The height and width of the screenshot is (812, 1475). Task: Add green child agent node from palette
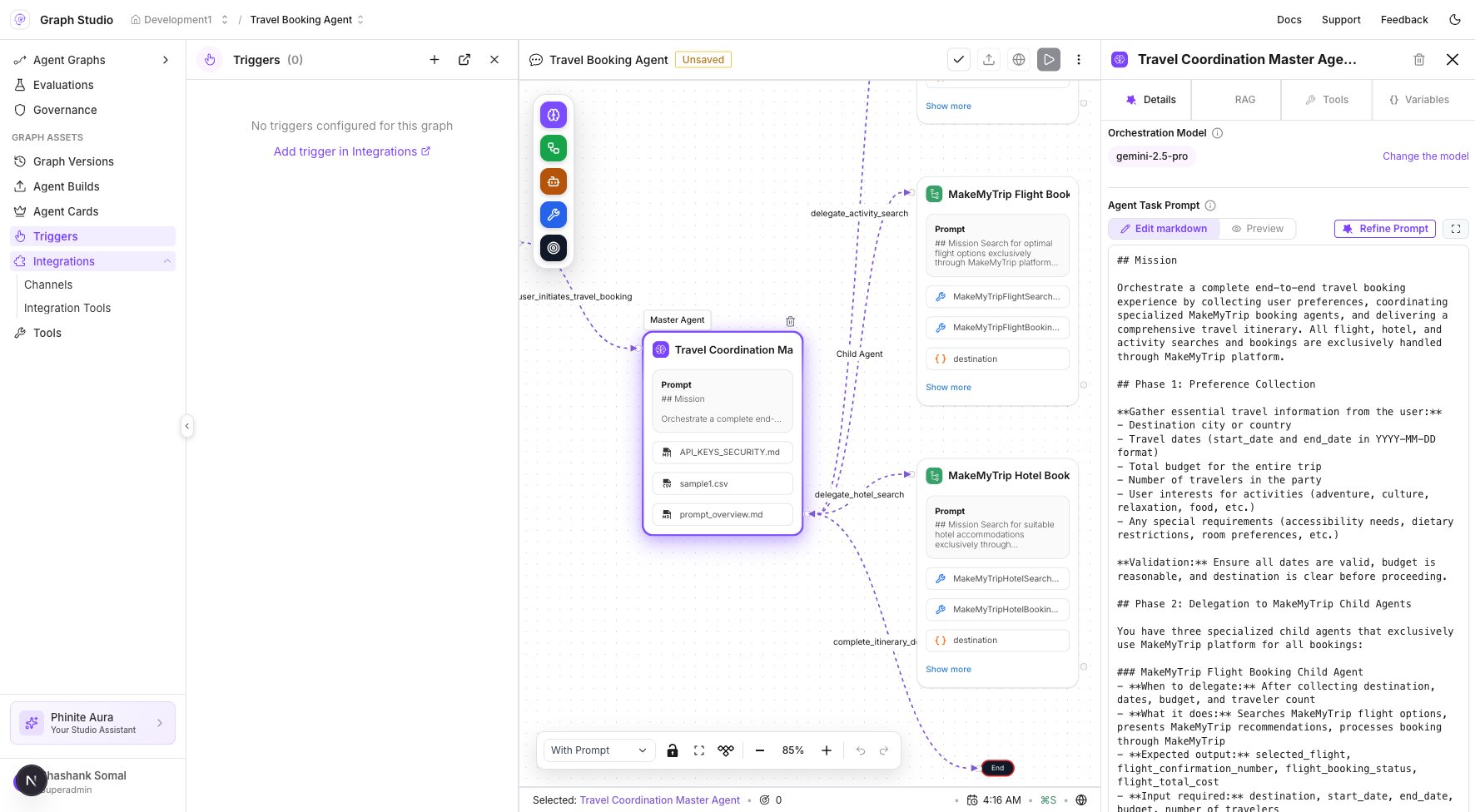(x=554, y=148)
